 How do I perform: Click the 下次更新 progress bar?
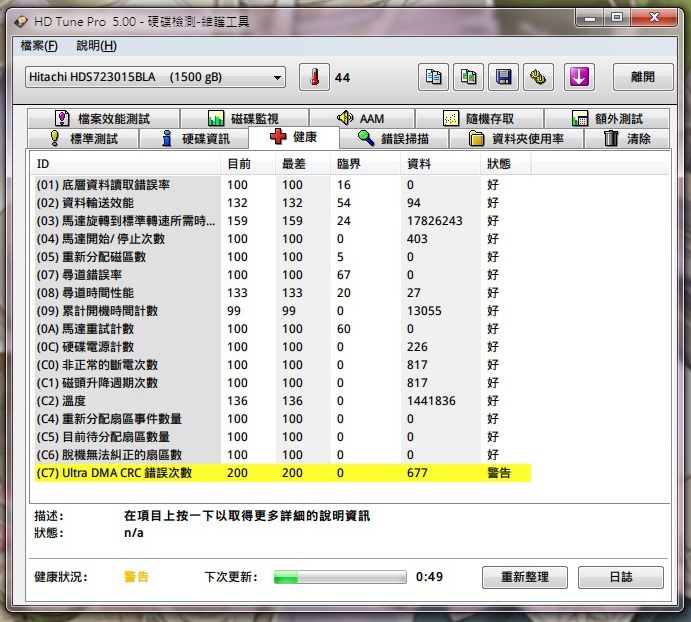[x=340, y=577]
